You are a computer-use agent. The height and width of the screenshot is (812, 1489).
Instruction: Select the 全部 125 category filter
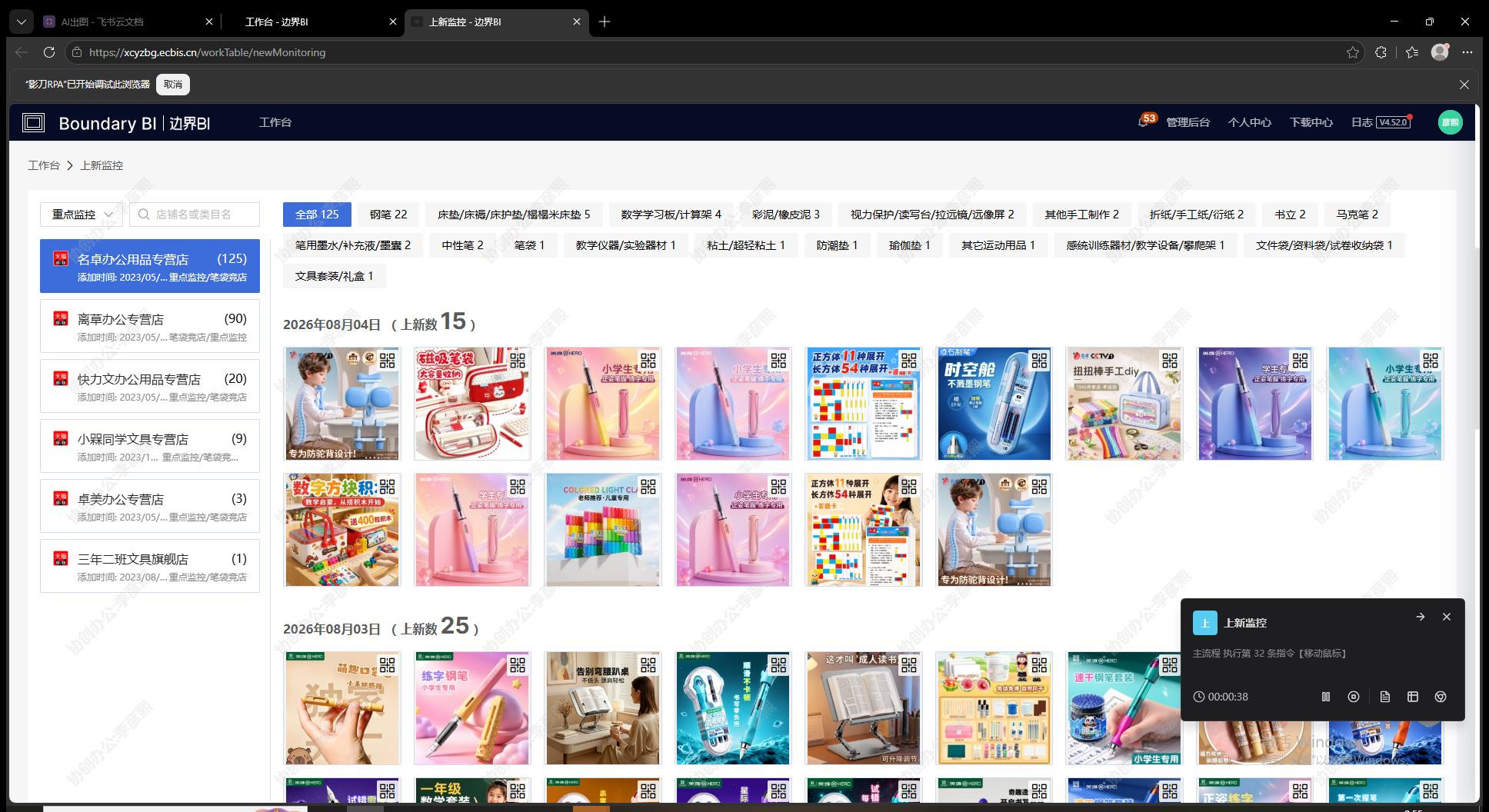(x=317, y=215)
